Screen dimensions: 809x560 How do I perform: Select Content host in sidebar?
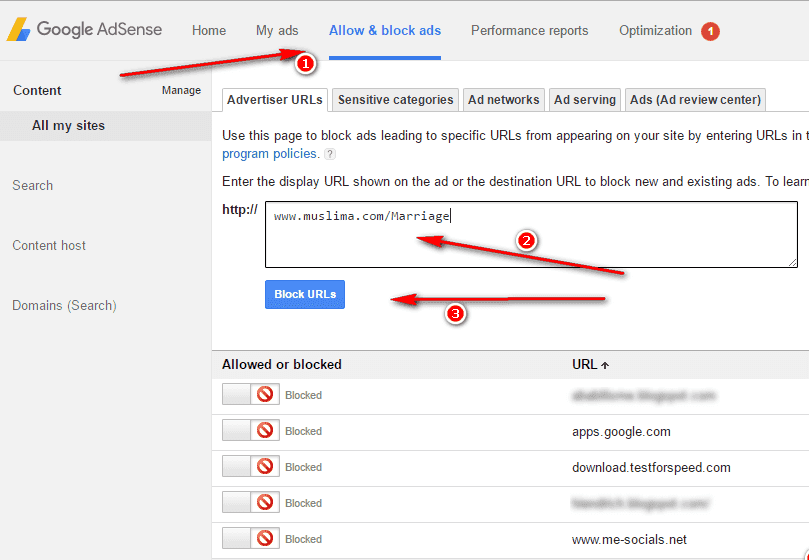[x=49, y=245]
